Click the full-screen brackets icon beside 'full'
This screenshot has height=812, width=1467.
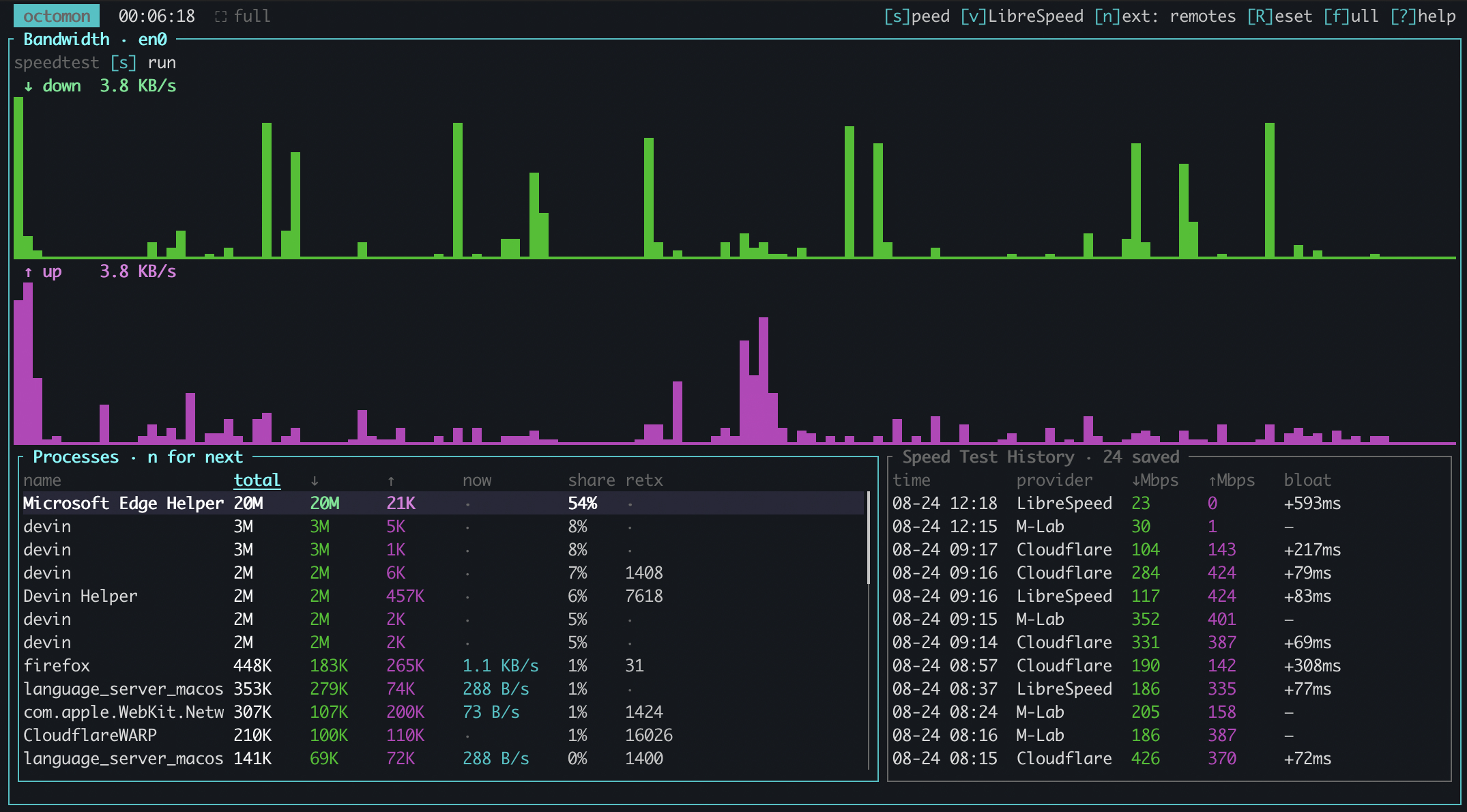[220, 16]
